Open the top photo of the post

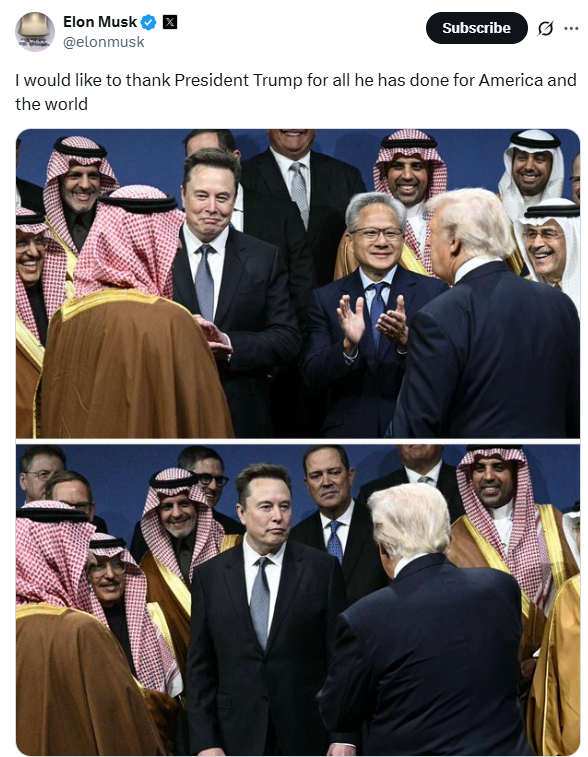click(298, 283)
